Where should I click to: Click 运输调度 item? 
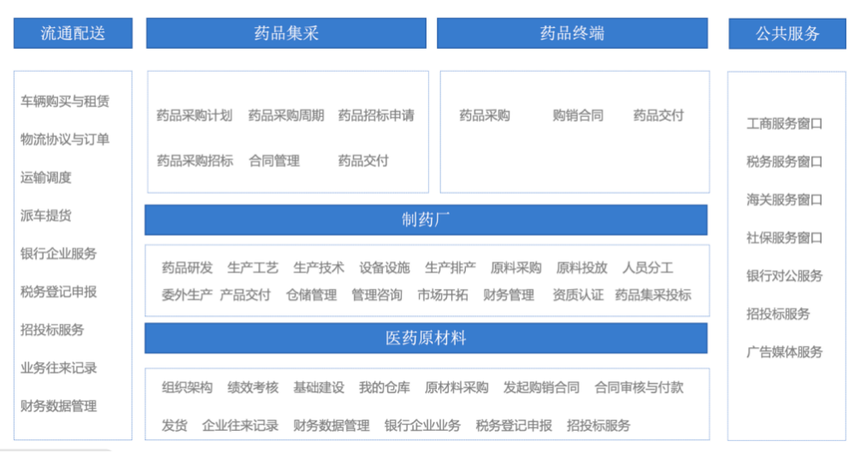[x=46, y=178]
